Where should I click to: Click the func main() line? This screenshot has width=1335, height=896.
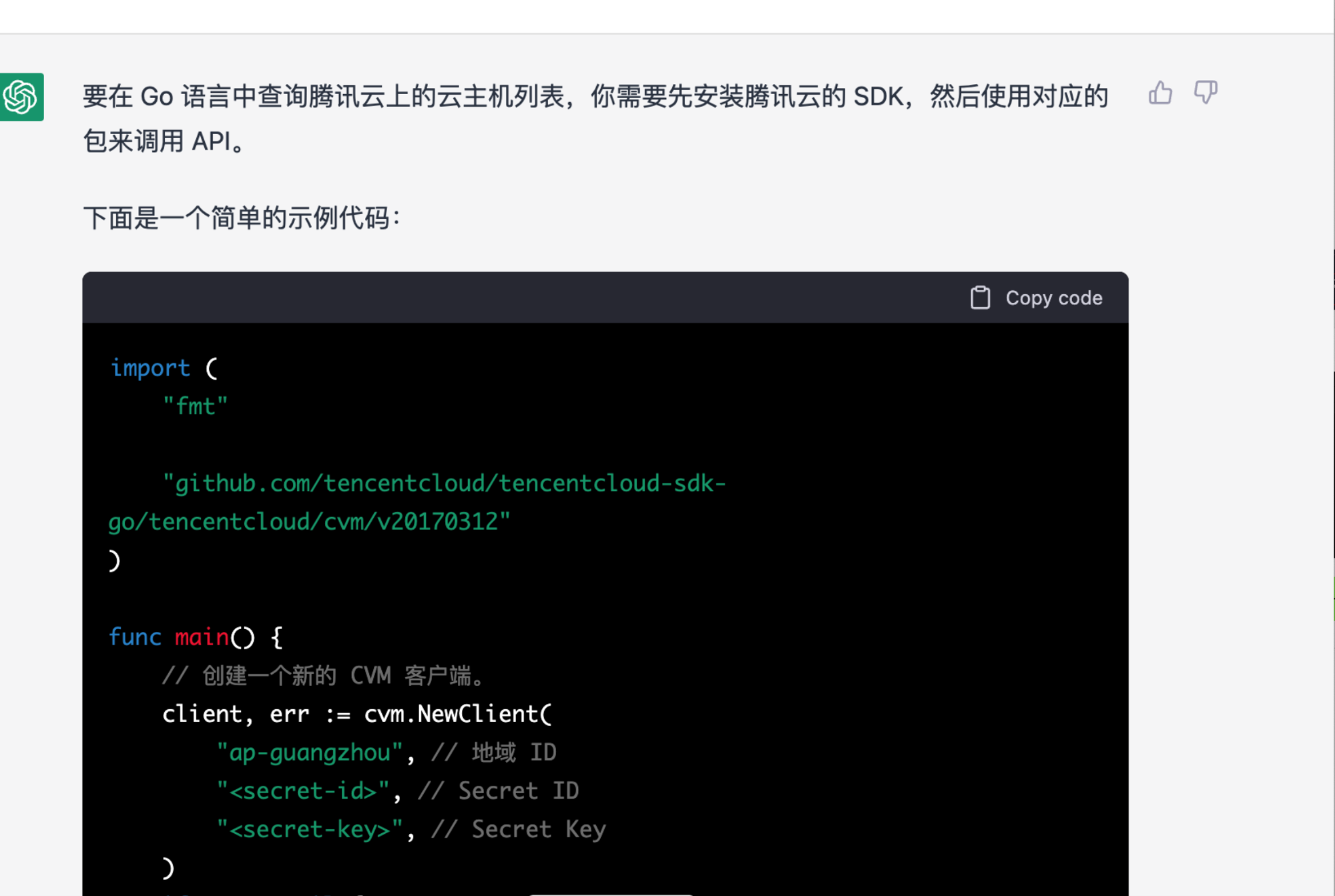(x=196, y=637)
